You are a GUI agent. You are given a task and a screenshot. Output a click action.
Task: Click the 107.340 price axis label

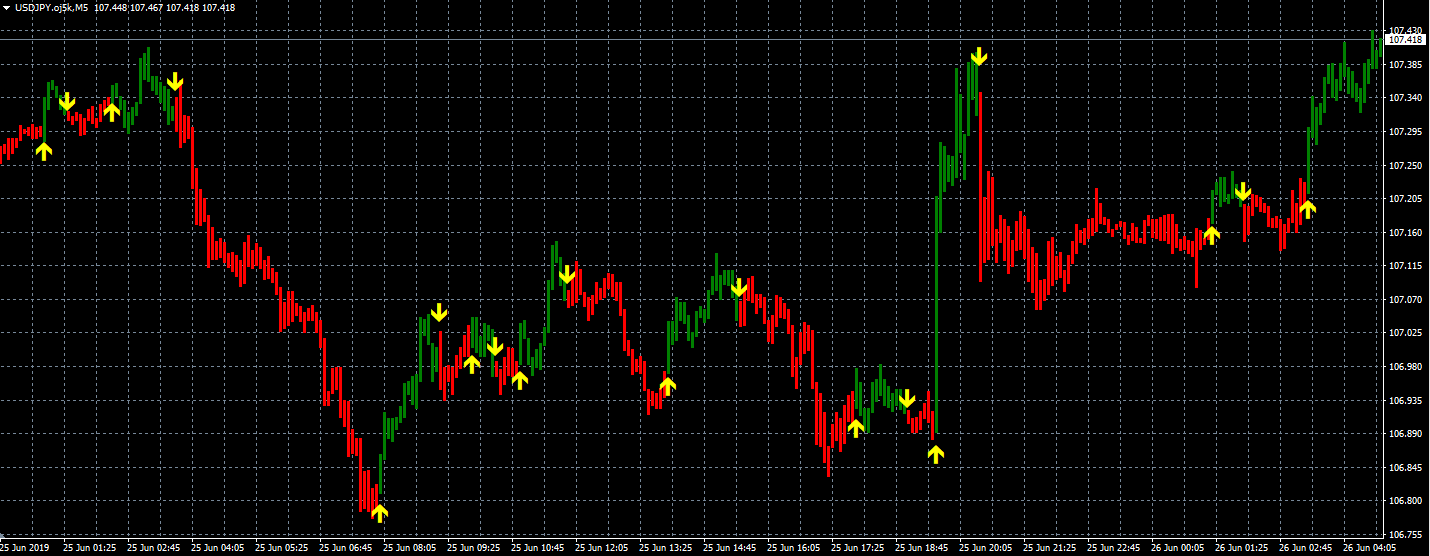(1406, 98)
